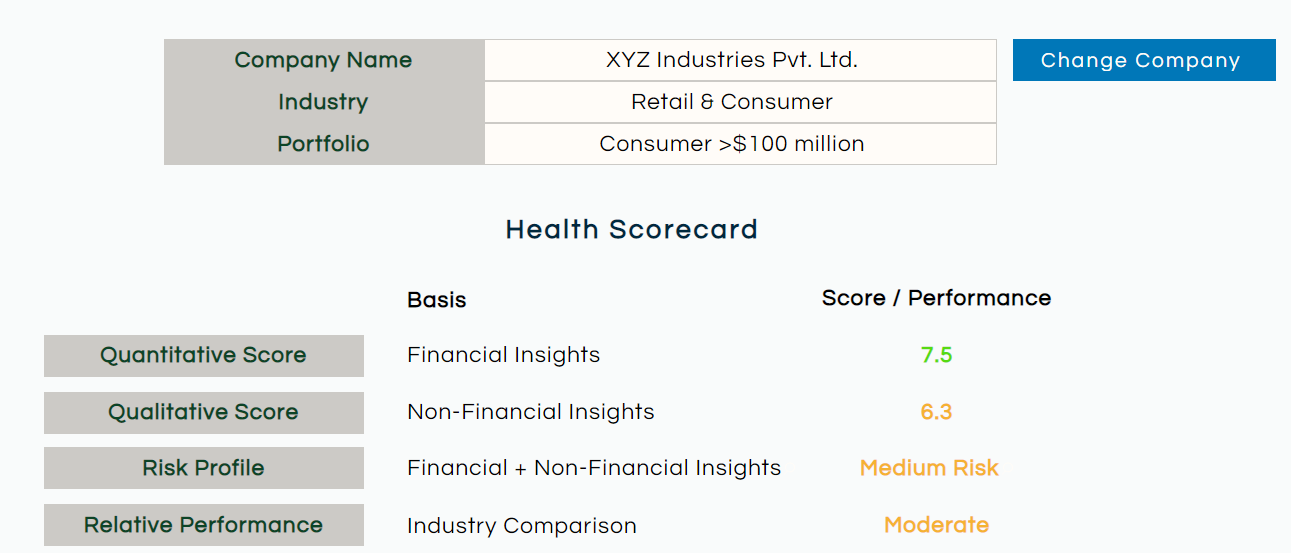Click the Retail & Consumer industry field
The height and width of the screenshot is (553, 1291).
pyautogui.click(x=740, y=102)
